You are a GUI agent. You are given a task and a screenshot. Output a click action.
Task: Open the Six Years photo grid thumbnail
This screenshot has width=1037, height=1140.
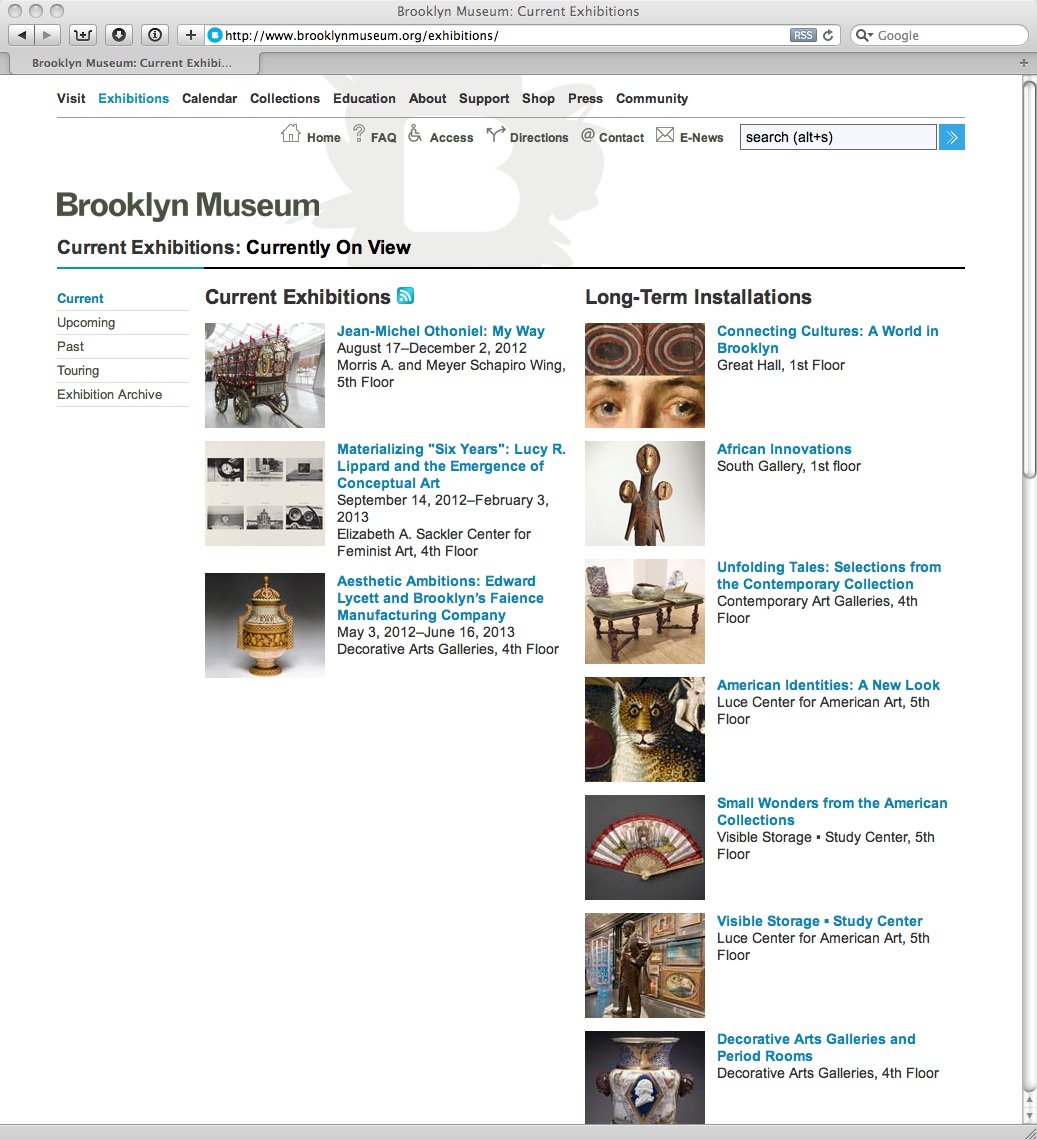point(265,493)
